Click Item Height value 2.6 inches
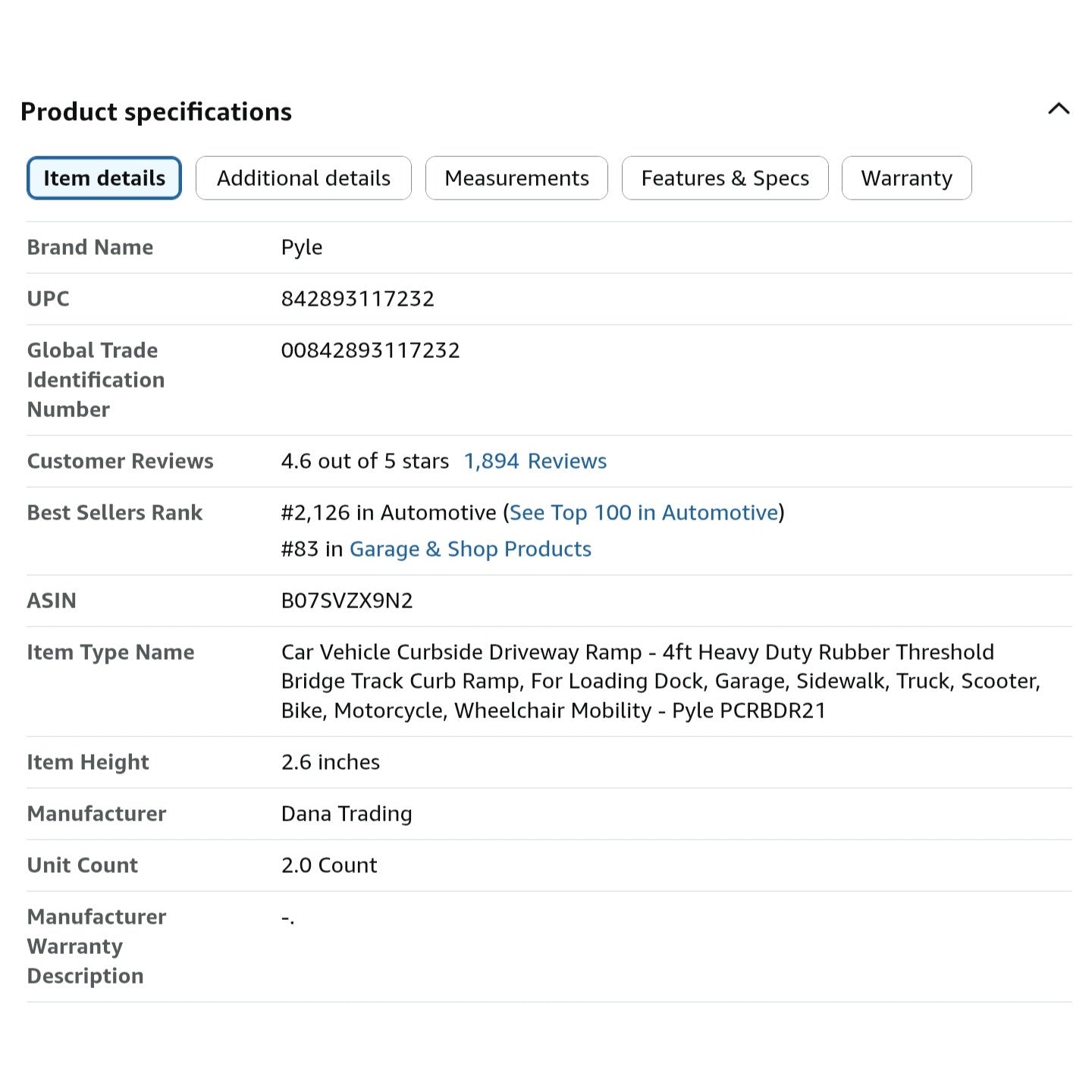Viewport: 1092px width, 1092px height. [x=331, y=762]
